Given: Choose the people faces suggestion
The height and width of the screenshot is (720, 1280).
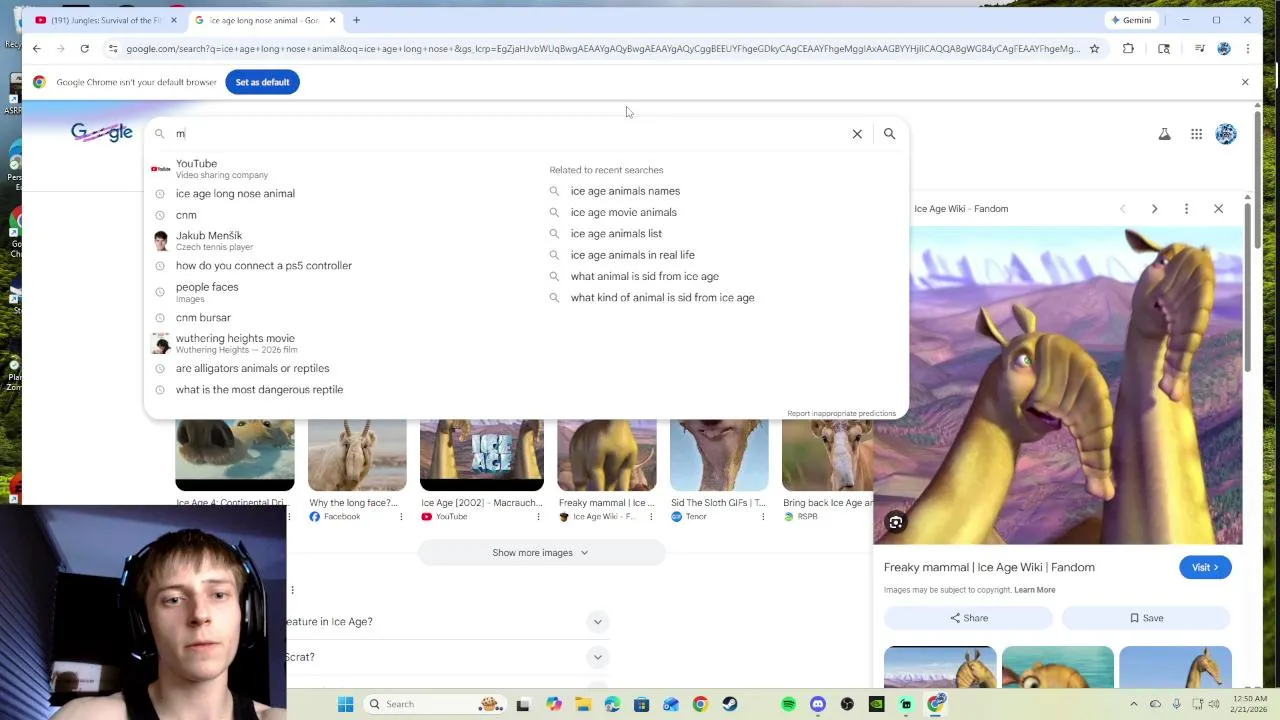Looking at the screenshot, I should 340,291.
